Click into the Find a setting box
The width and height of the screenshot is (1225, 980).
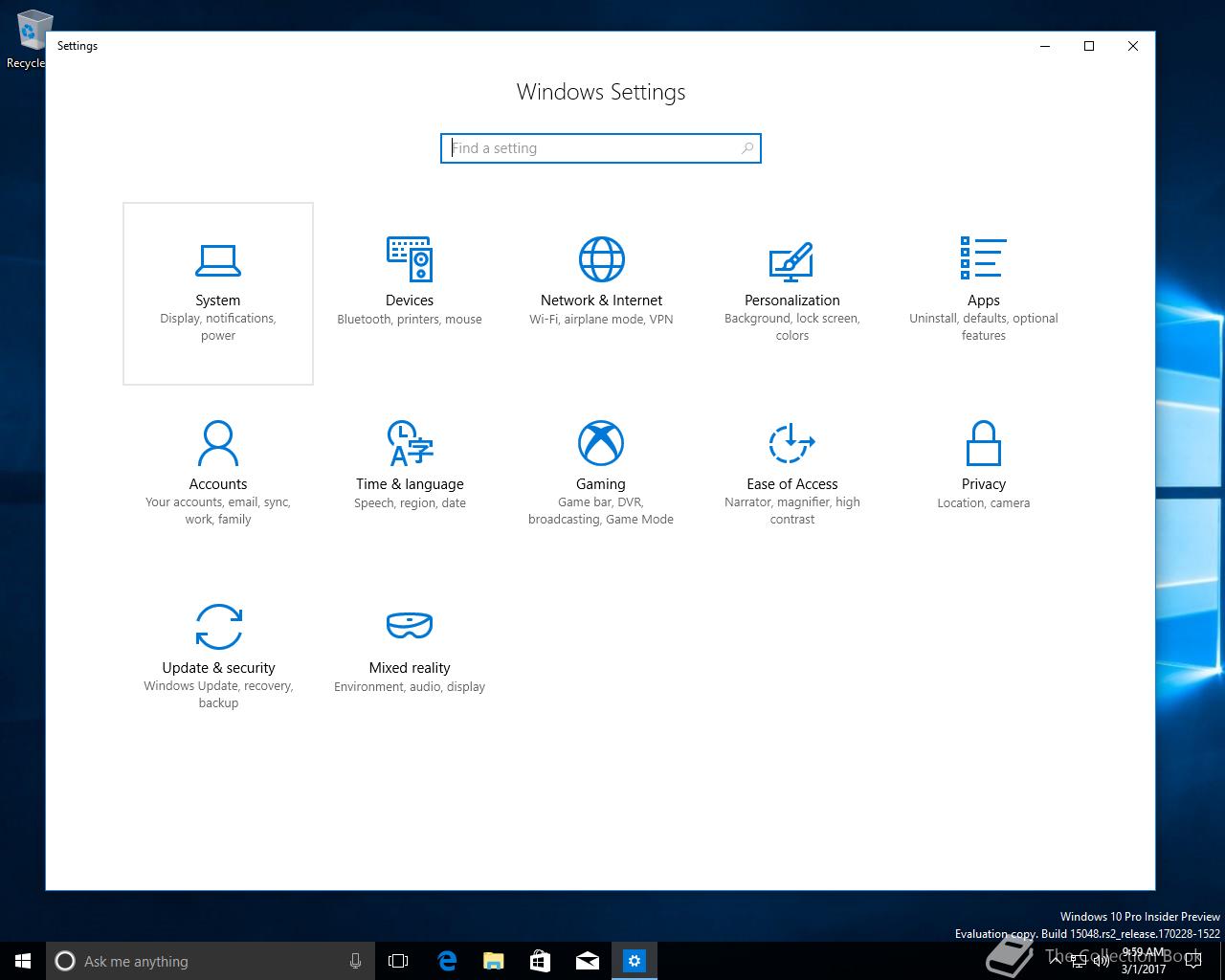tap(601, 148)
